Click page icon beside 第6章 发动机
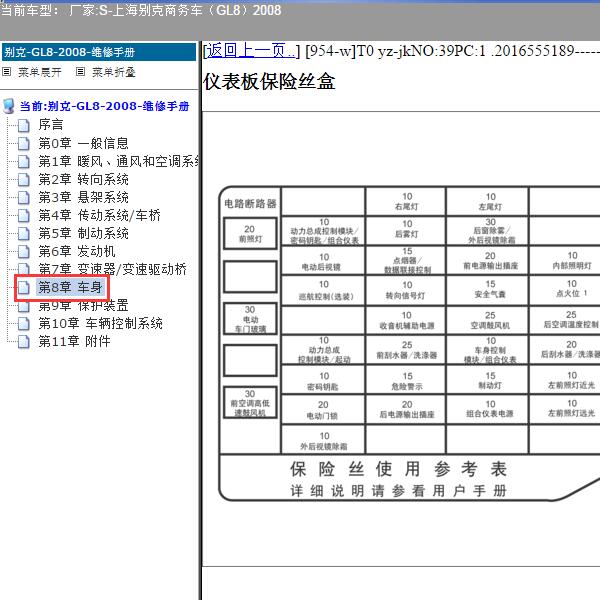 click(x=24, y=251)
